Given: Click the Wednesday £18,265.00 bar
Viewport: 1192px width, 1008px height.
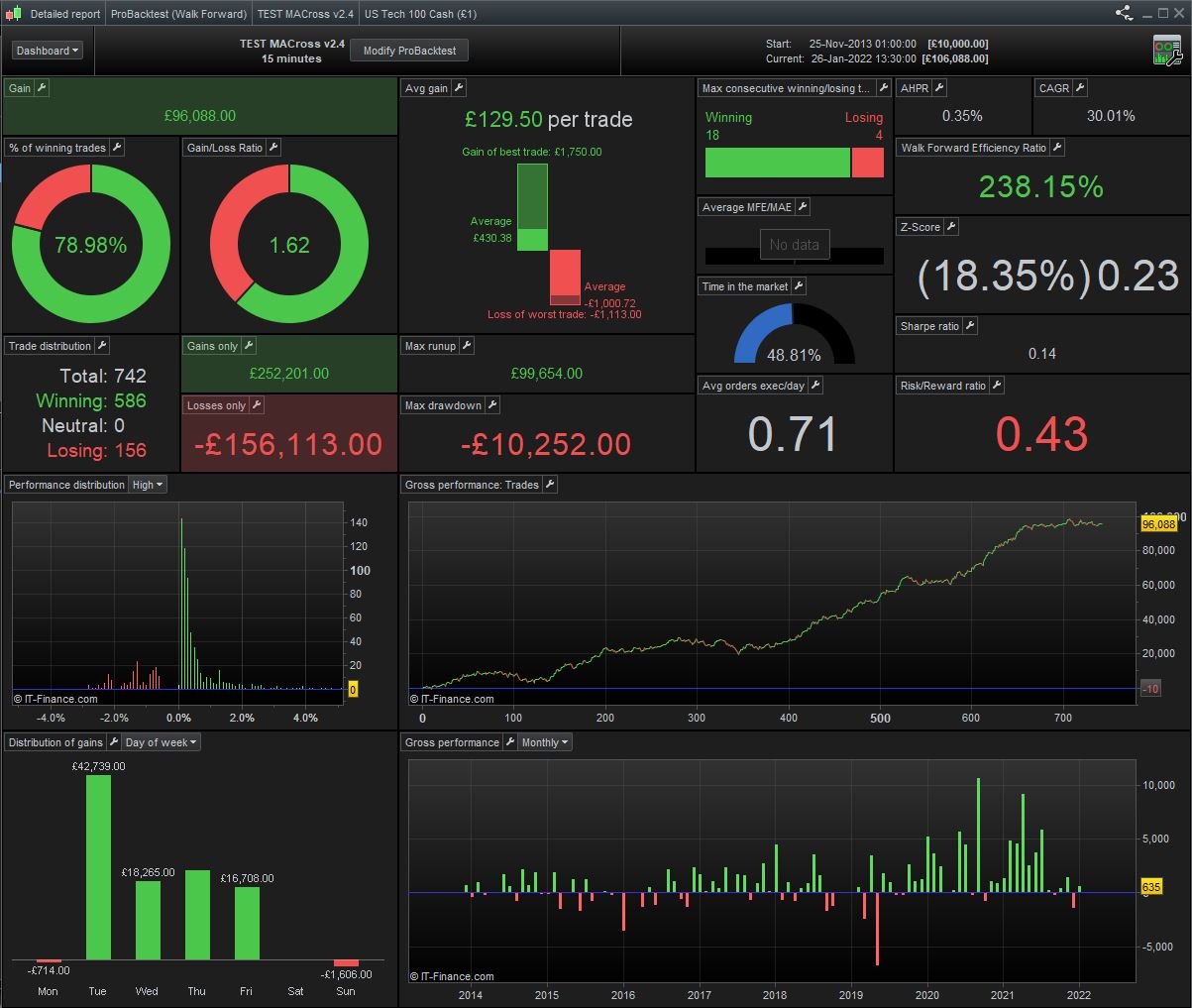Looking at the screenshot, I should [x=148, y=920].
